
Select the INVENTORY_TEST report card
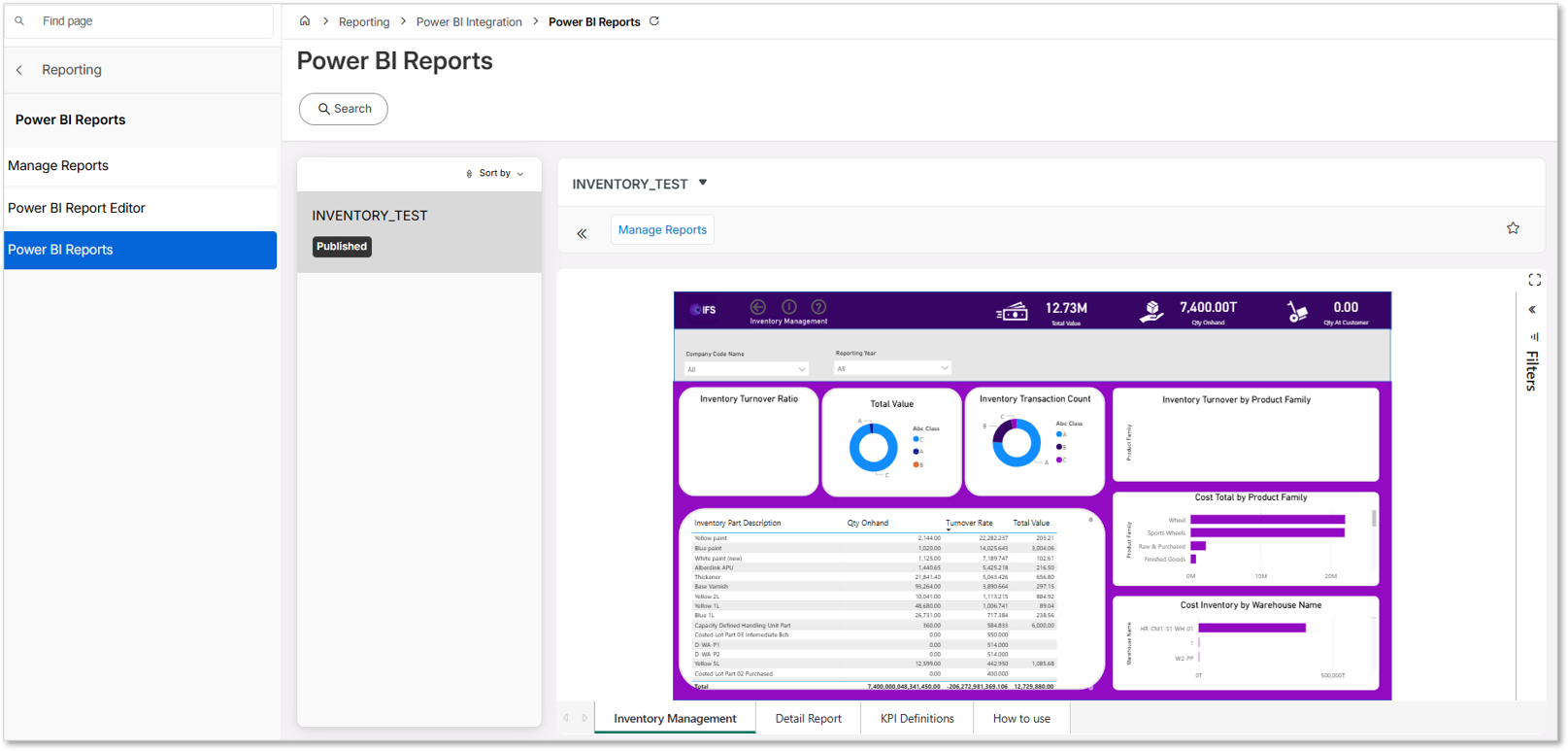[419, 232]
